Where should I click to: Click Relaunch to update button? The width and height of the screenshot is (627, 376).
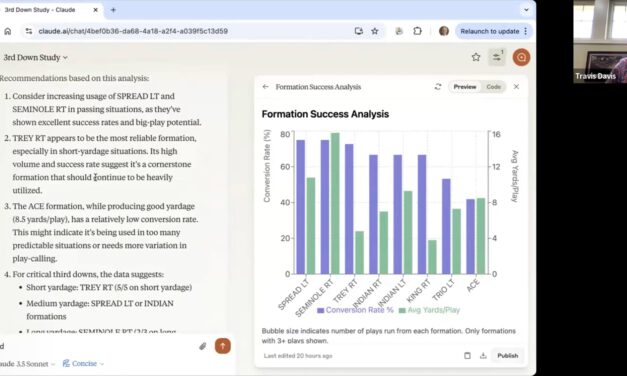coord(490,31)
